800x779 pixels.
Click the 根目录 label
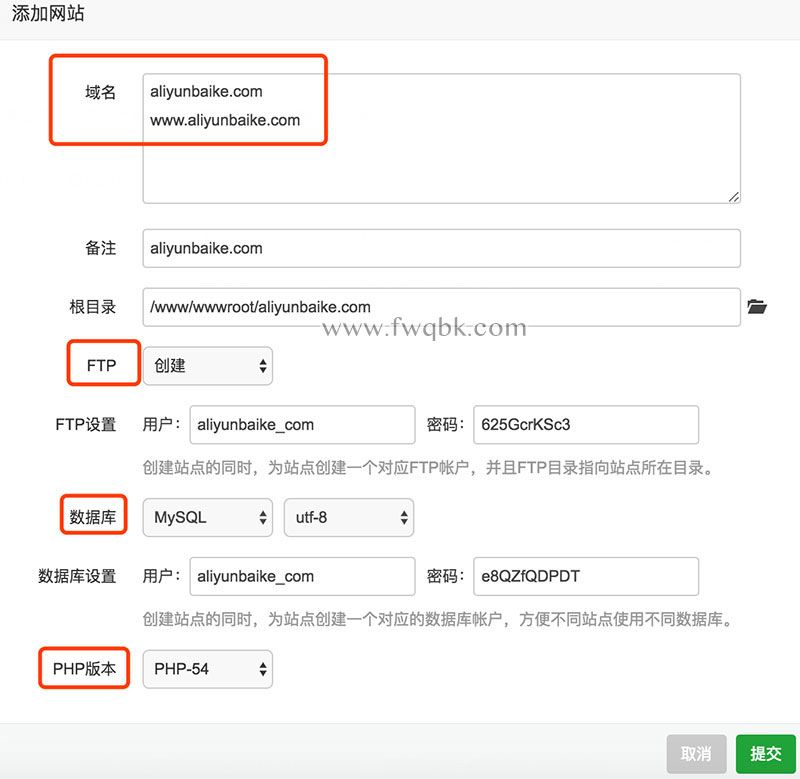click(93, 307)
